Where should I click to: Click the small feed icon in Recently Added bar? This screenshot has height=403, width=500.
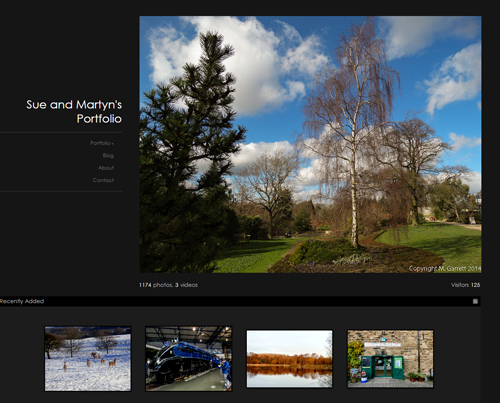point(475,301)
